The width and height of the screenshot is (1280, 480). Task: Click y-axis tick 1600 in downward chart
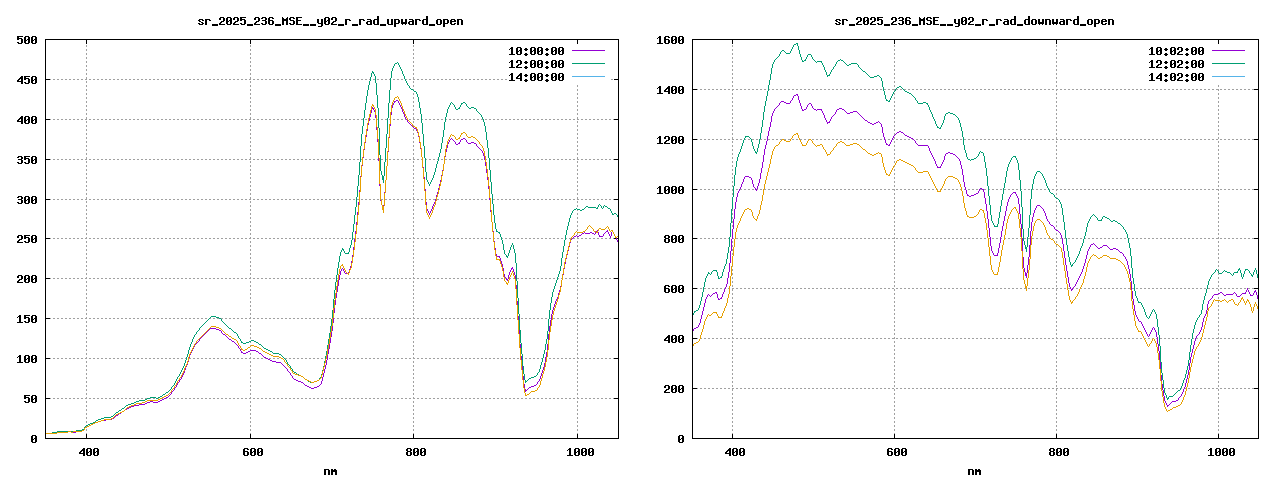coord(670,40)
